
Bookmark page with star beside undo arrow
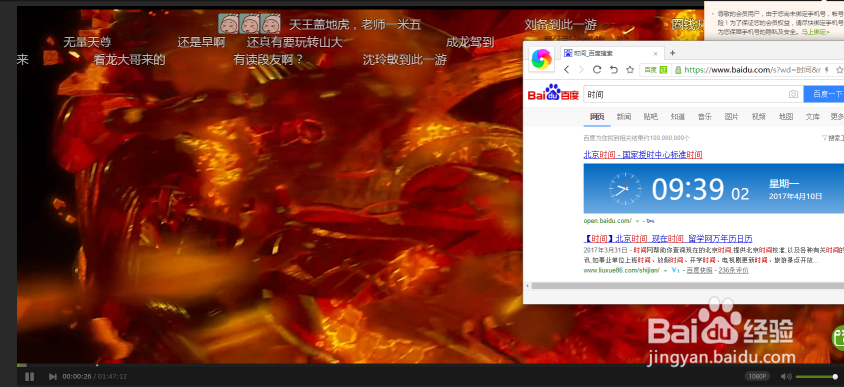(630, 69)
